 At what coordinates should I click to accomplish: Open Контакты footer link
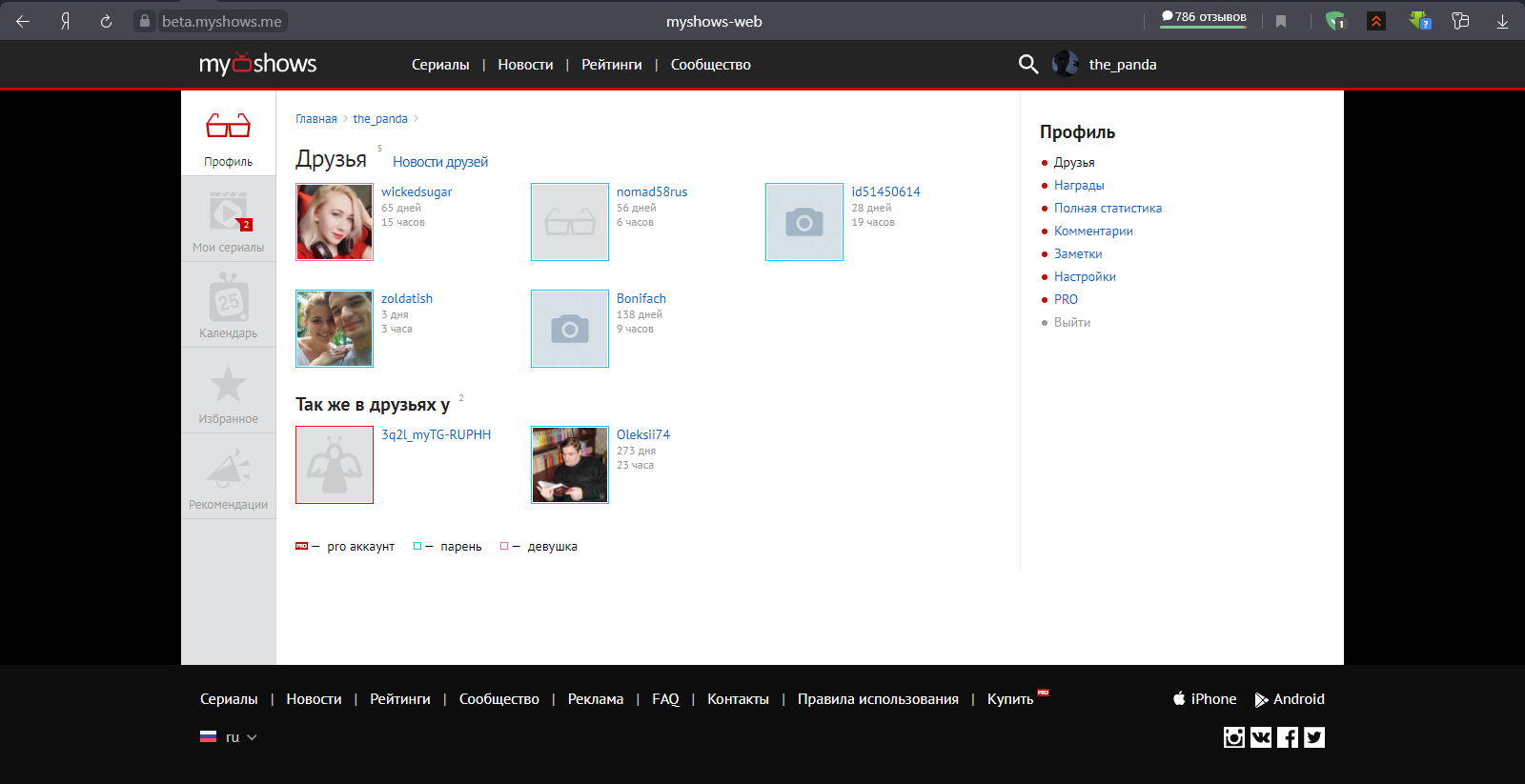click(x=738, y=699)
